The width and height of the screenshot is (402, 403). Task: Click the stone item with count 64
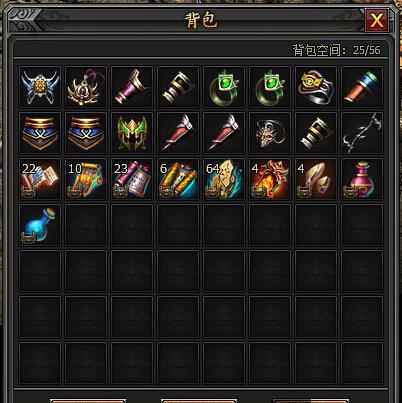coord(224,179)
